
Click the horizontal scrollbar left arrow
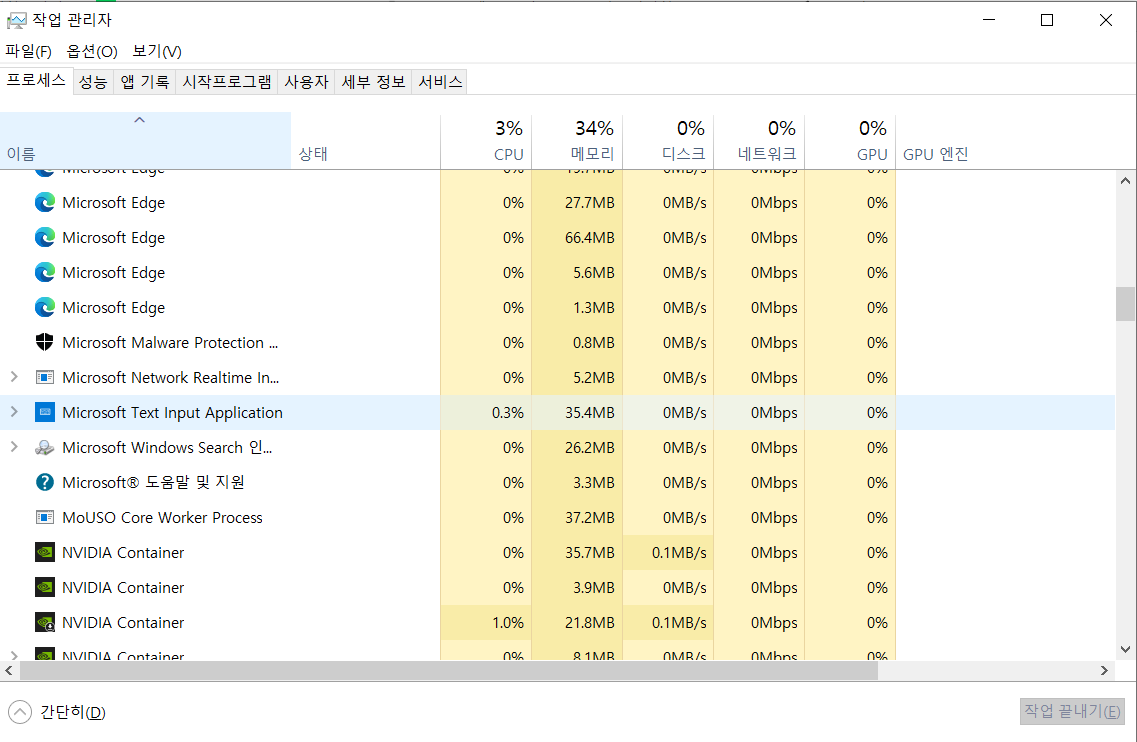click(x=9, y=671)
